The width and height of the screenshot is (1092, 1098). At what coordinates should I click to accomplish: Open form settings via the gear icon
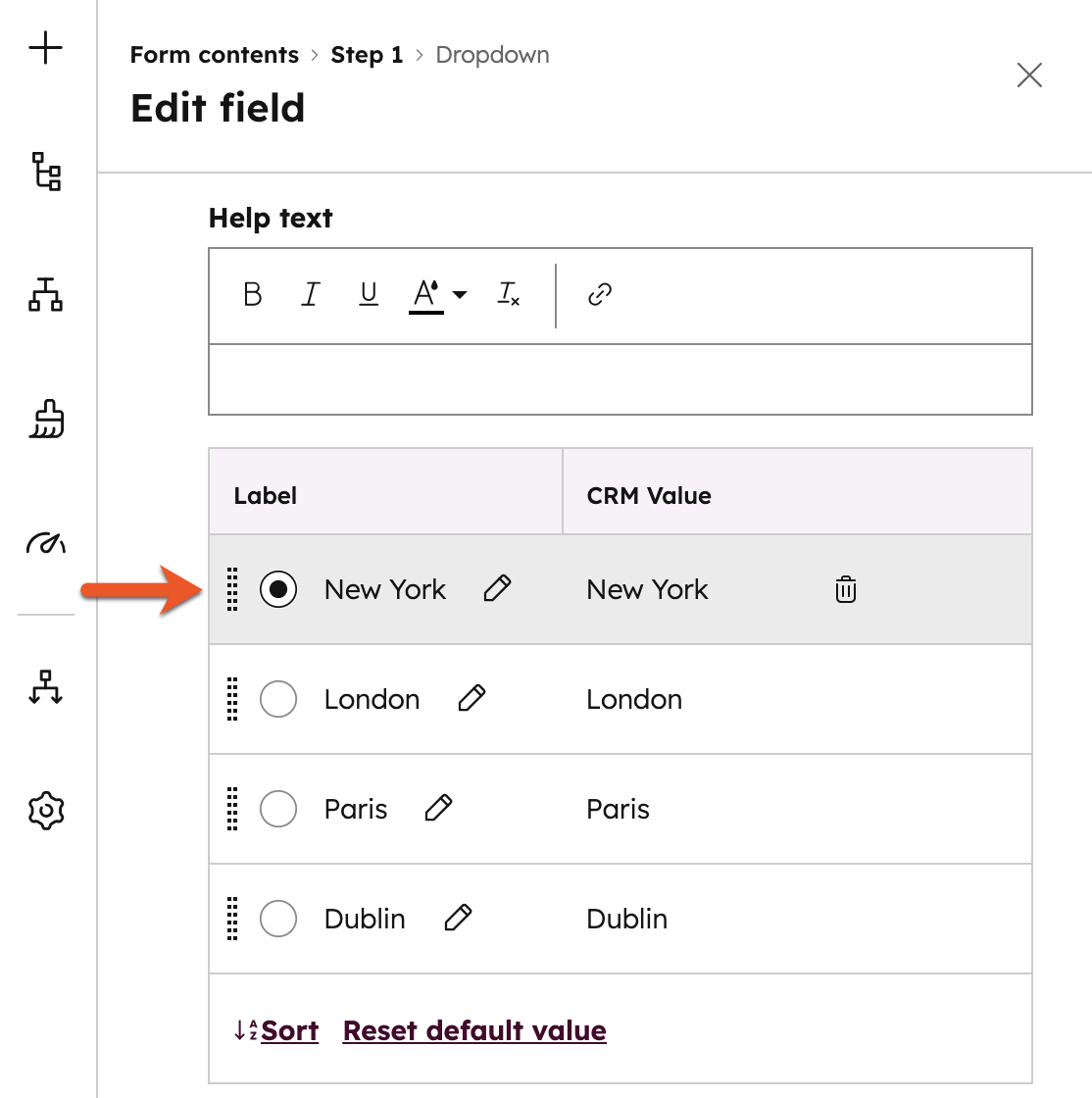[45, 809]
